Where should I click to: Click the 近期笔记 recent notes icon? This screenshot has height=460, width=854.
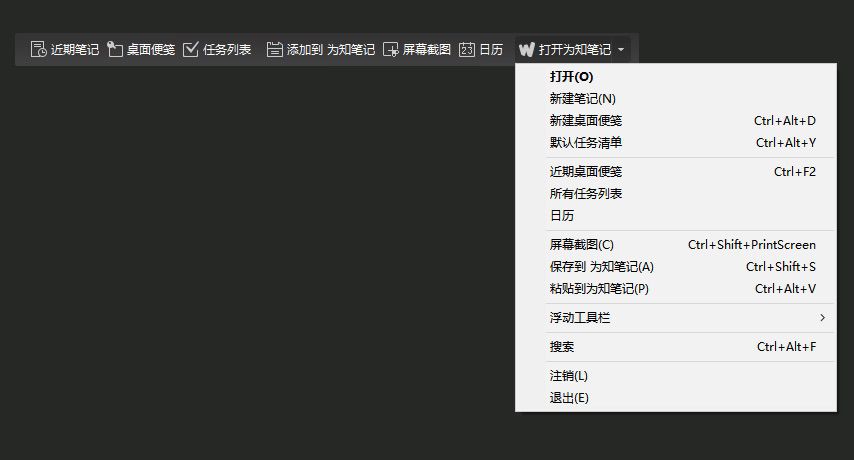coord(38,50)
